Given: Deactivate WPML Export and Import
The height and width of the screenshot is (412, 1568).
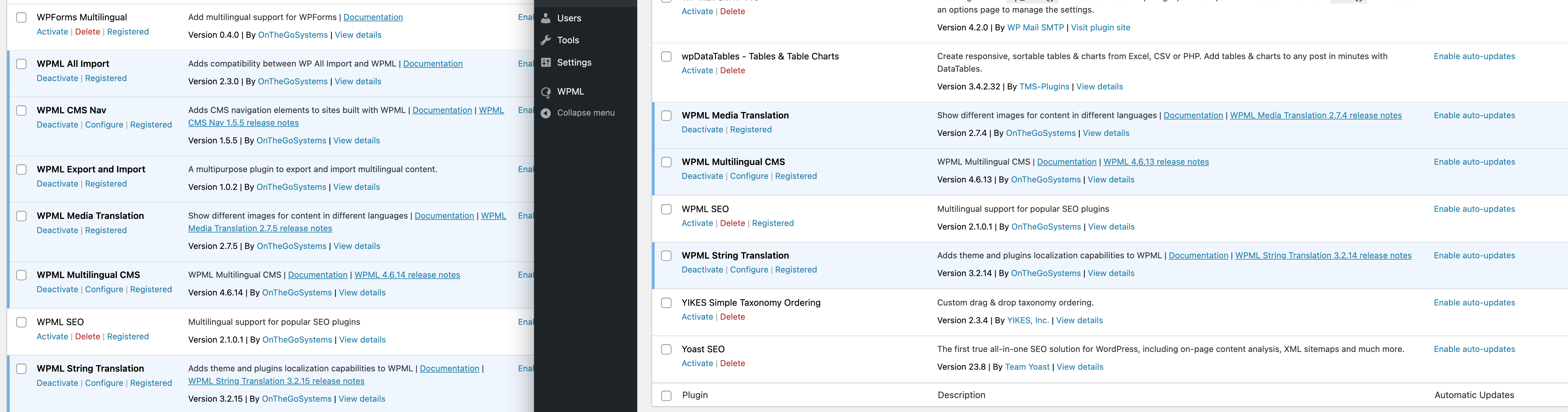Looking at the screenshot, I should (57, 183).
